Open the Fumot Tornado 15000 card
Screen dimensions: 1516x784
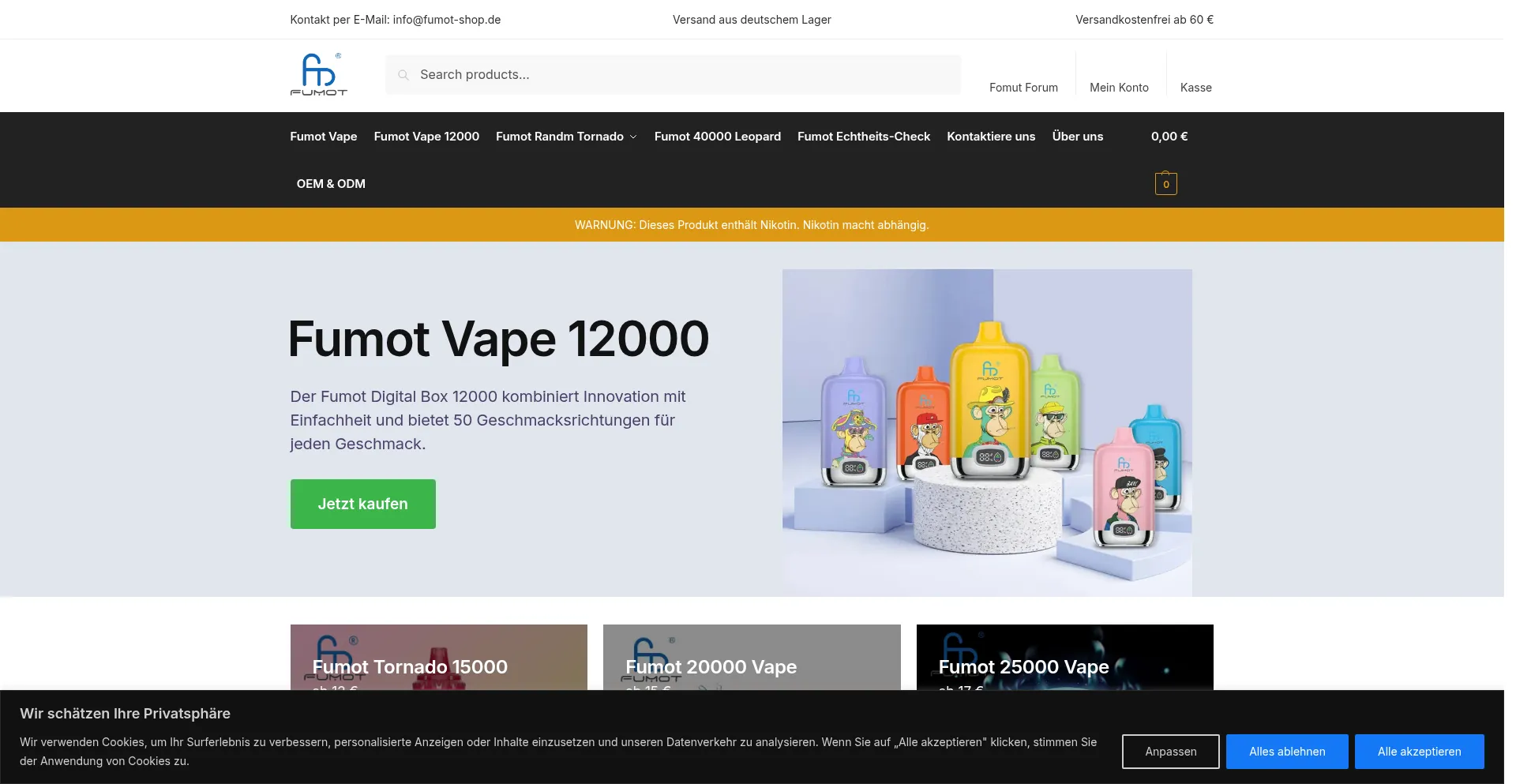click(438, 658)
